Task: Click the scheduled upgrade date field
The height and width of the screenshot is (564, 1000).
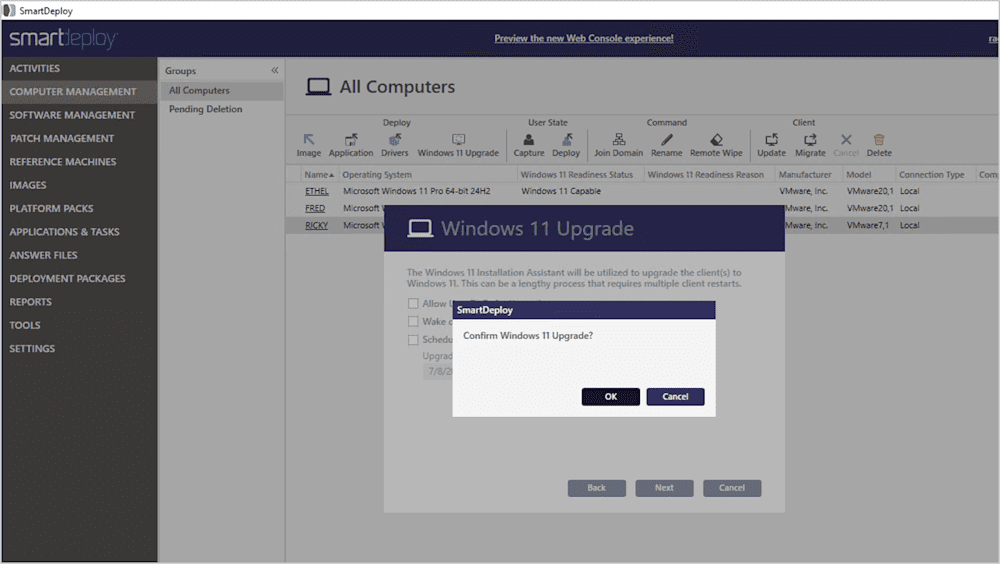Action: tap(438, 371)
